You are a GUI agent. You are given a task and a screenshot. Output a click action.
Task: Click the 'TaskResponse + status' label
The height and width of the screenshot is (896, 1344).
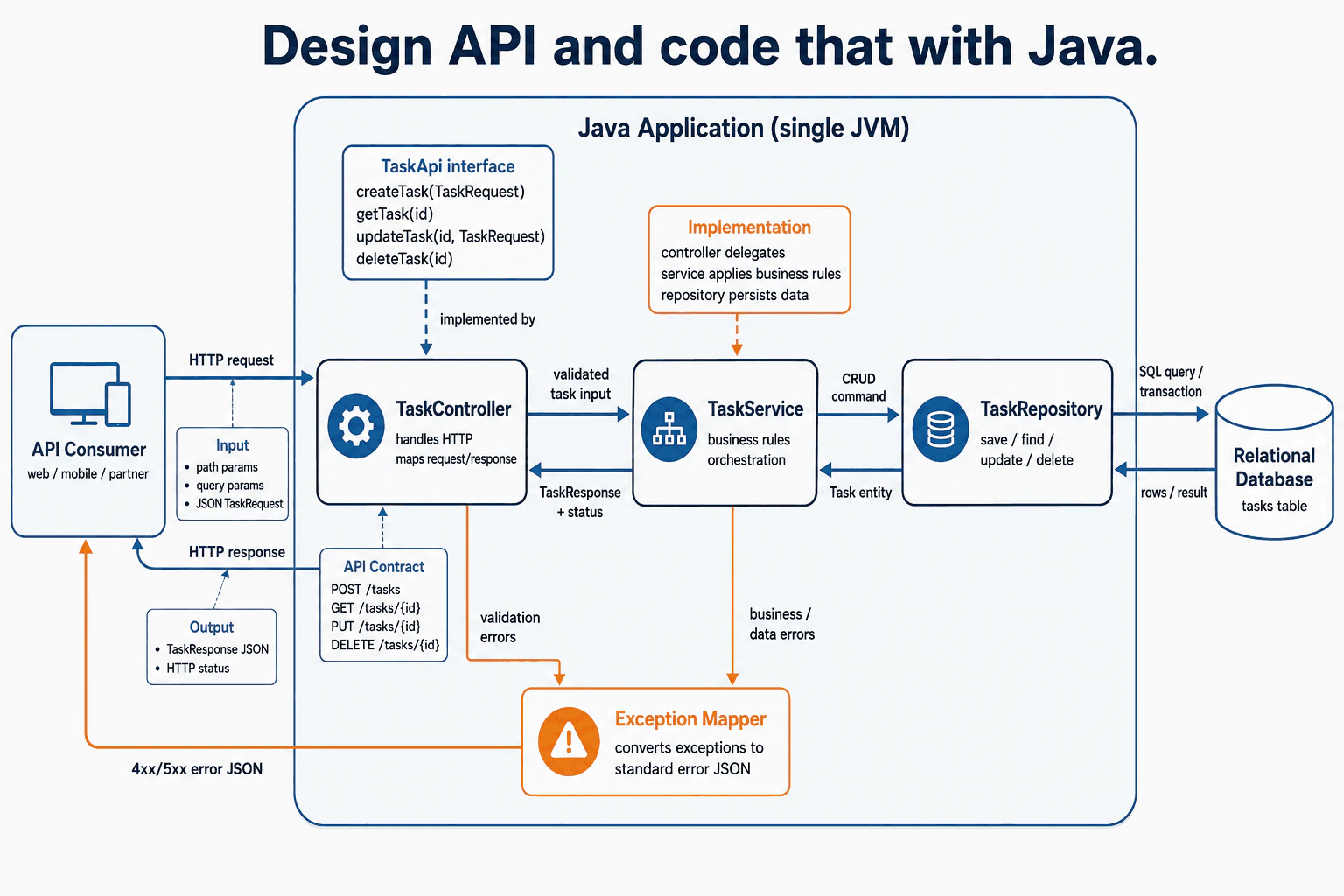pyautogui.click(x=580, y=502)
